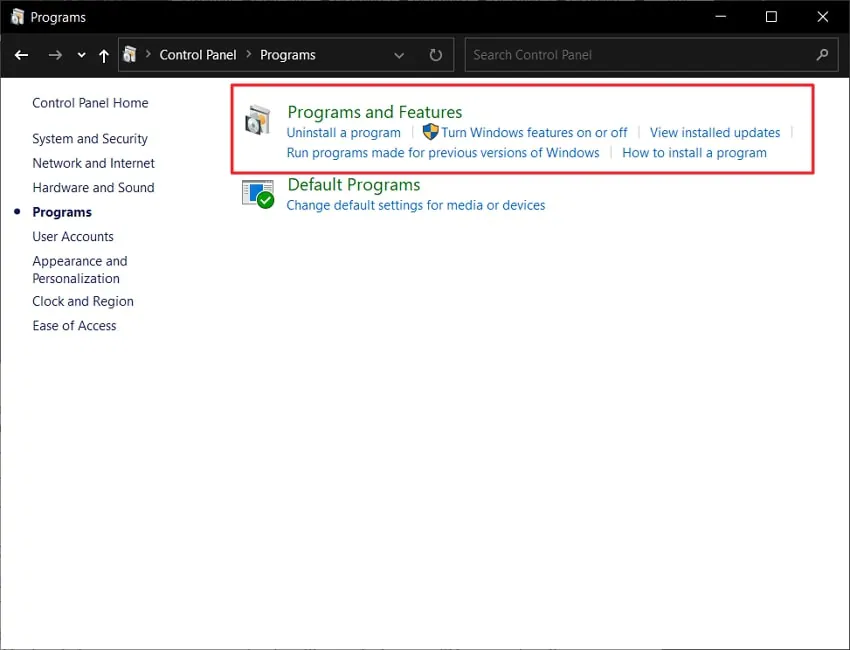Open Ease of Access category
The height and width of the screenshot is (650, 850).
[x=74, y=326]
